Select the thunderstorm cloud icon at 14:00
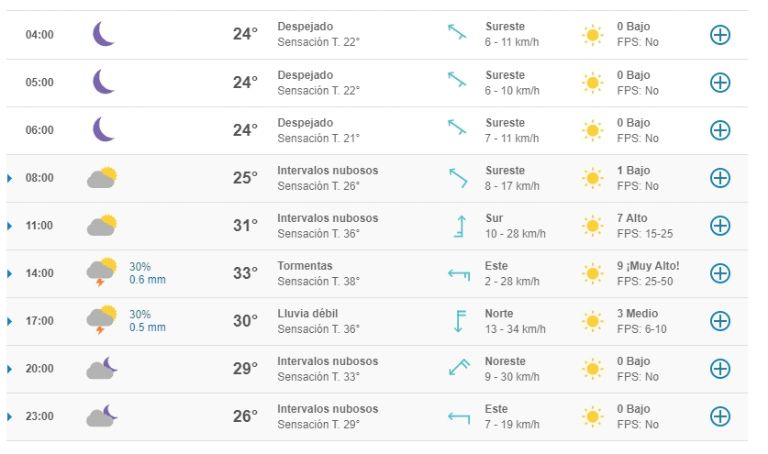Viewport: 768px width, 454px height. pyautogui.click(x=102, y=272)
